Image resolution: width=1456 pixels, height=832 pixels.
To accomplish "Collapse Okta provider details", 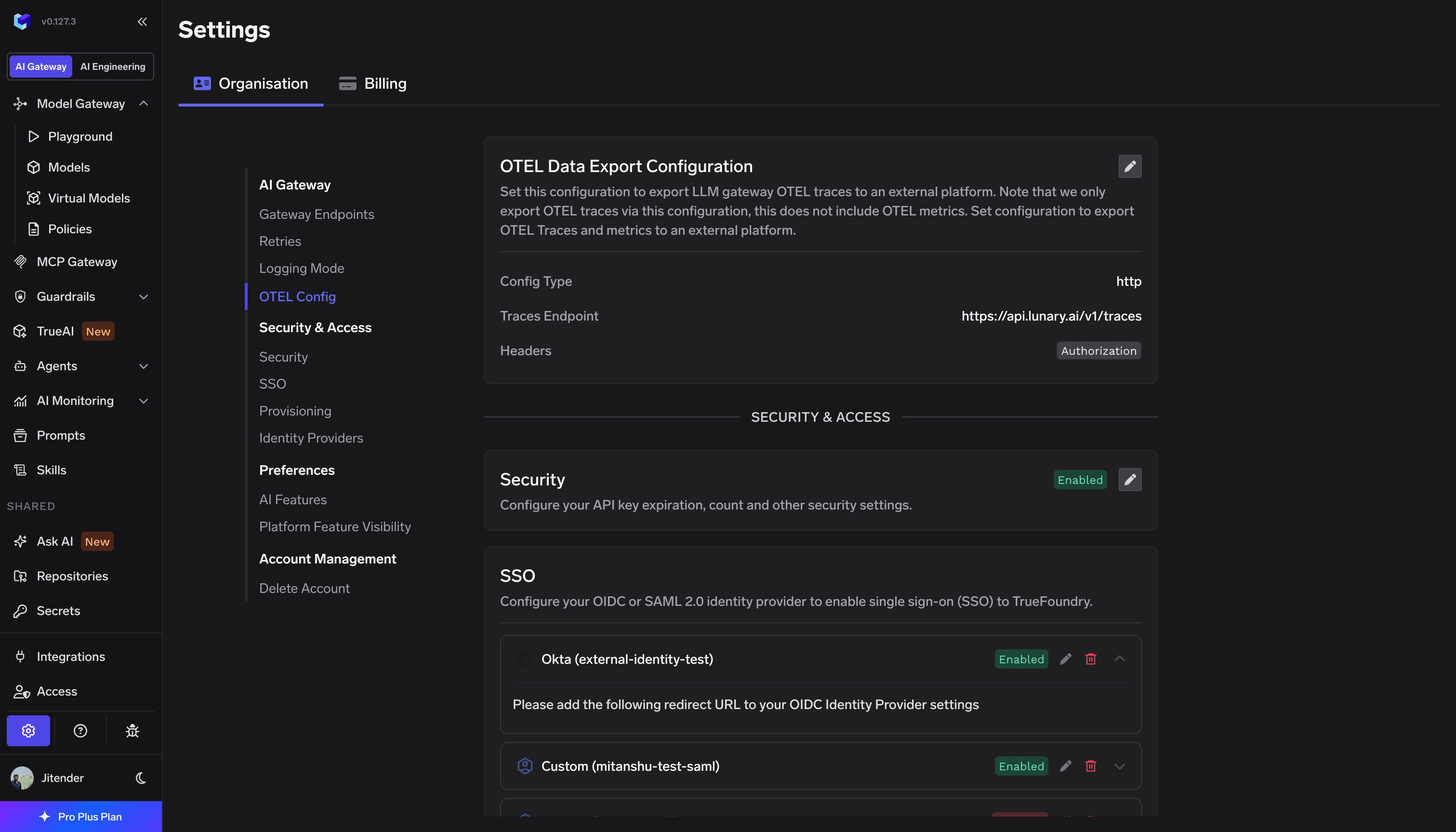I will coord(1119,659).
